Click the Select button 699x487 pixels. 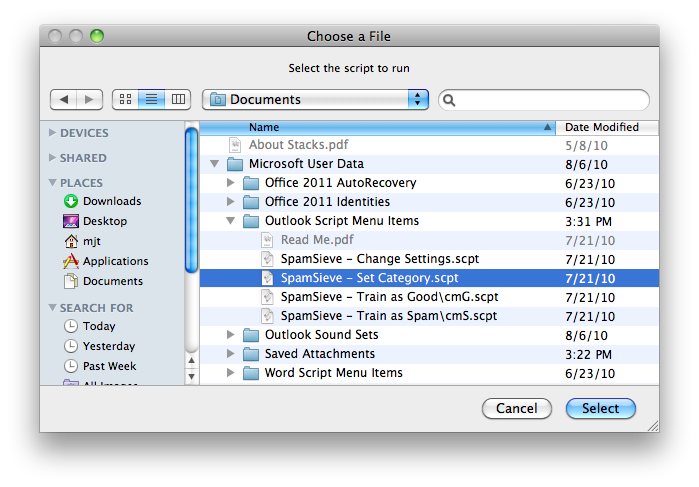[600, 408]
